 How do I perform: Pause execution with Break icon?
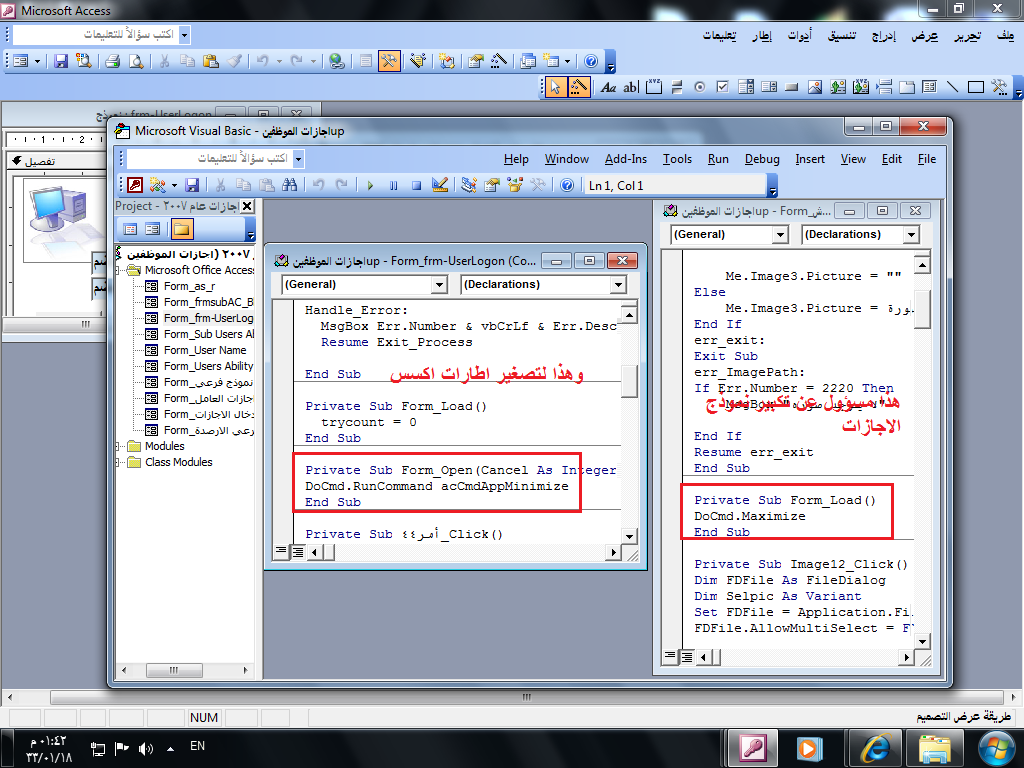(393, 185)
